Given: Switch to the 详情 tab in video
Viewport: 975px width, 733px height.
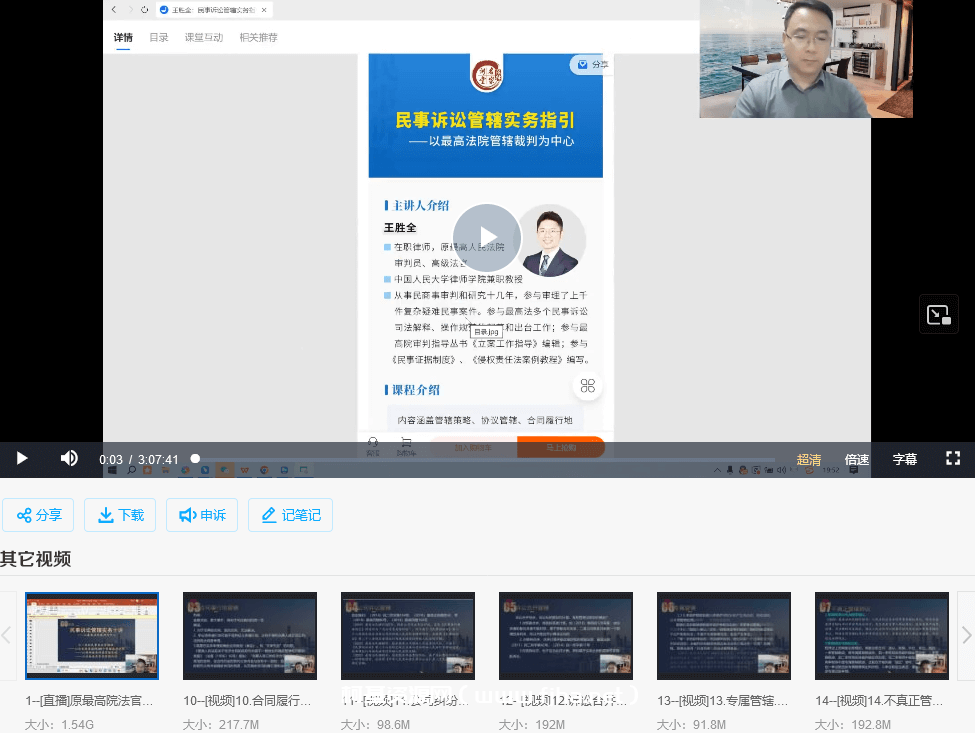Looking at the screenshot, I should [x=123, y=37].
